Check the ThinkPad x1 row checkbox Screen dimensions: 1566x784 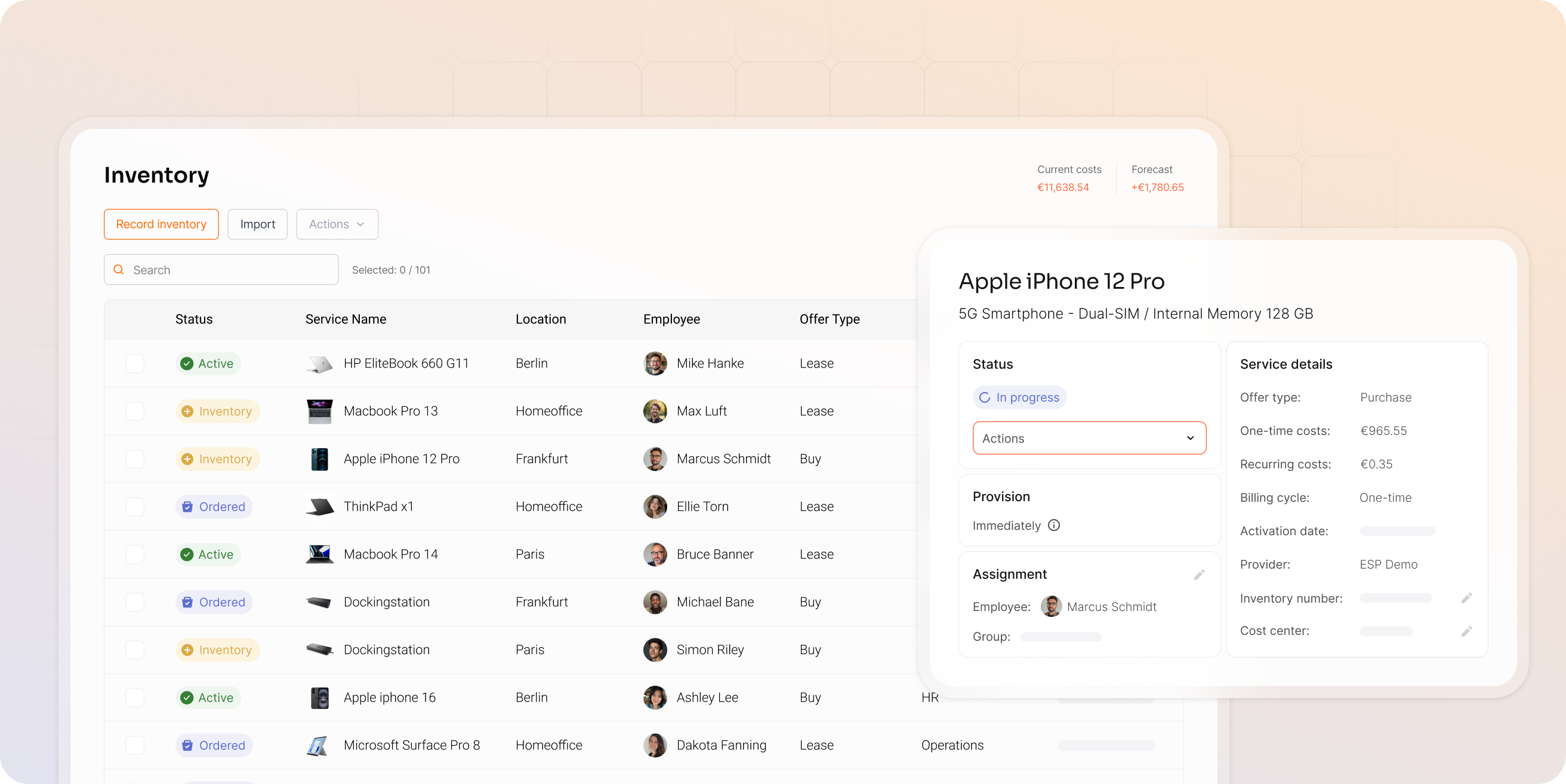(134, 506)
